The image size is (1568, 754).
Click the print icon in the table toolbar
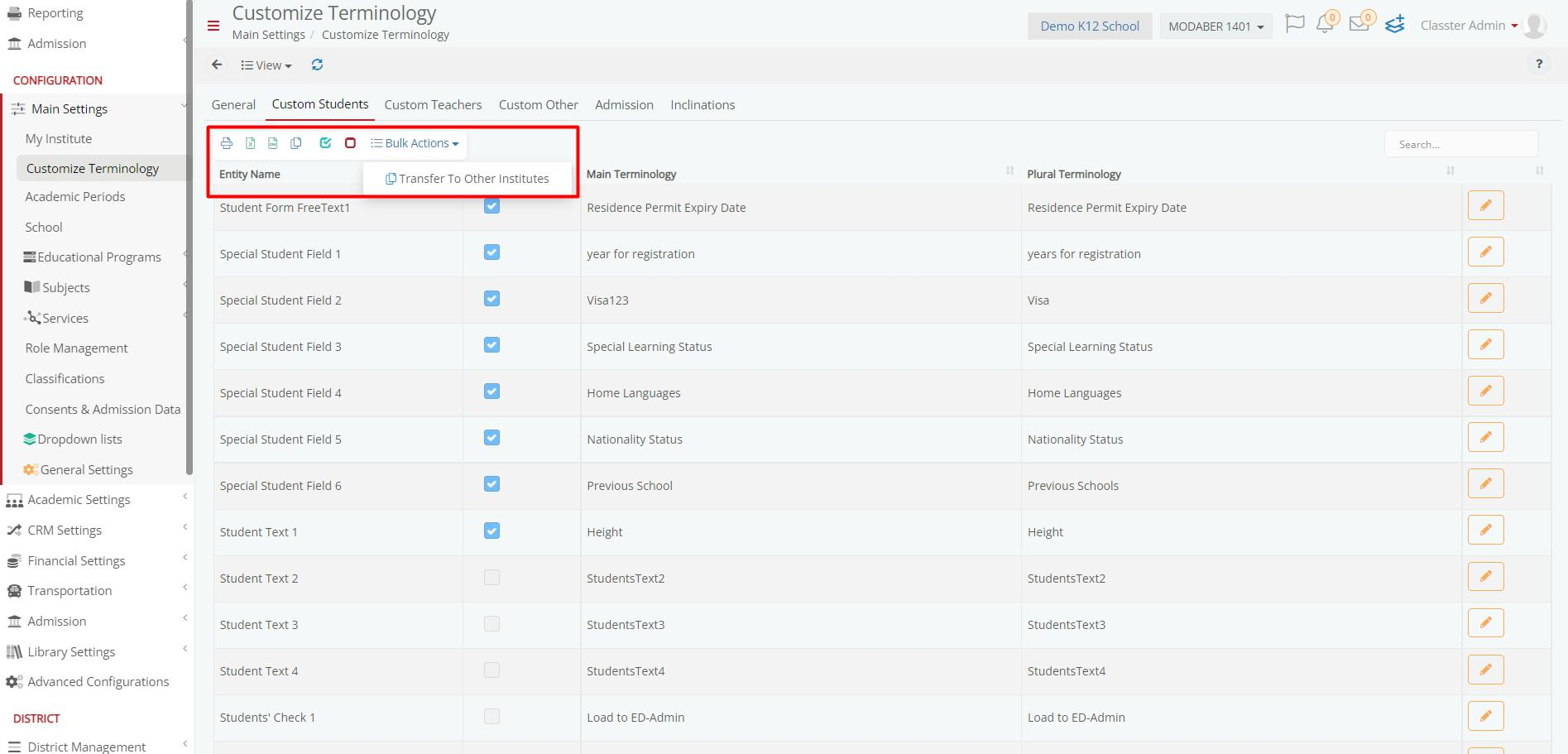click(227, 143)
